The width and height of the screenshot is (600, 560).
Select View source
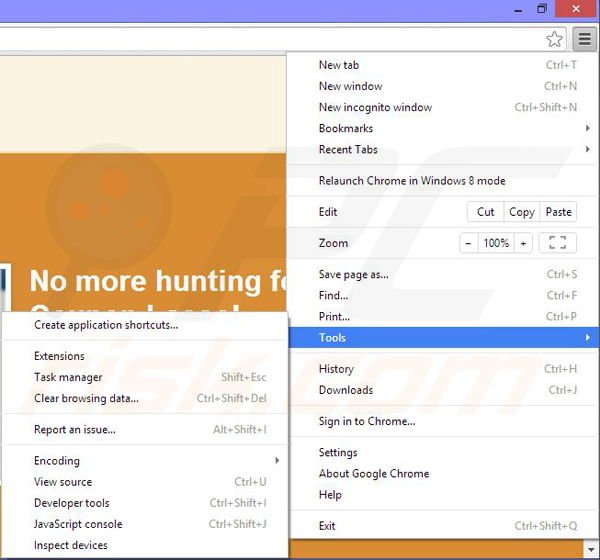pos(145,482)
